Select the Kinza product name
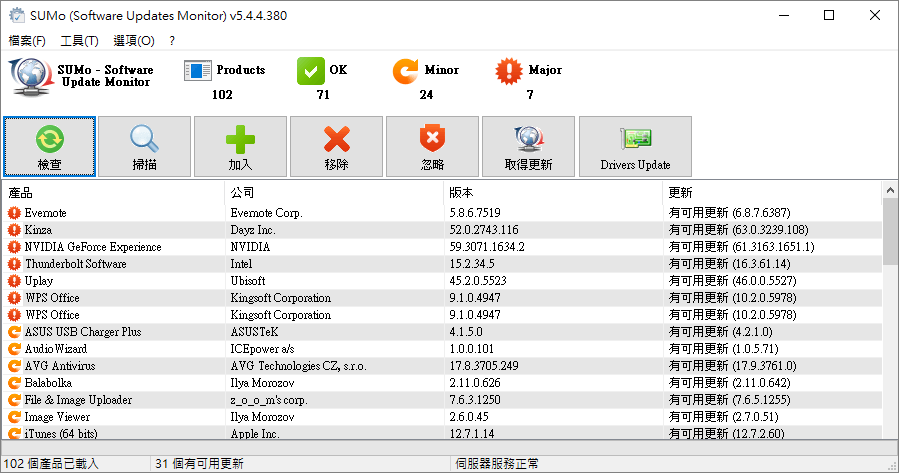 tap(38, 230)
